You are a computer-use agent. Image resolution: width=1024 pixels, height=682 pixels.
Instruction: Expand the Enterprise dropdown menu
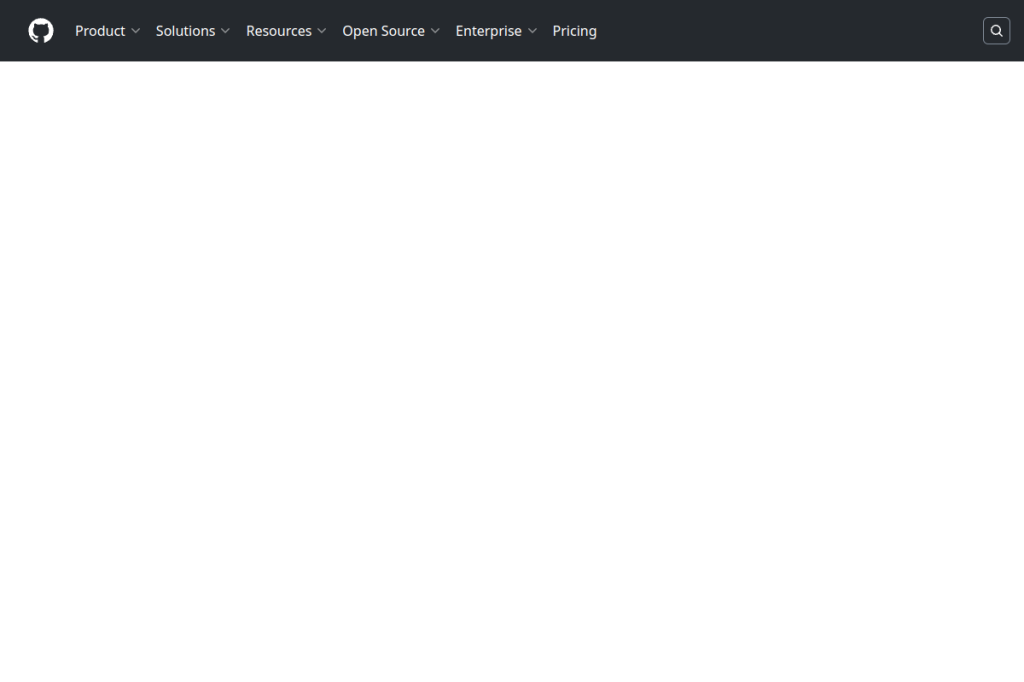[x=496, y=31]
